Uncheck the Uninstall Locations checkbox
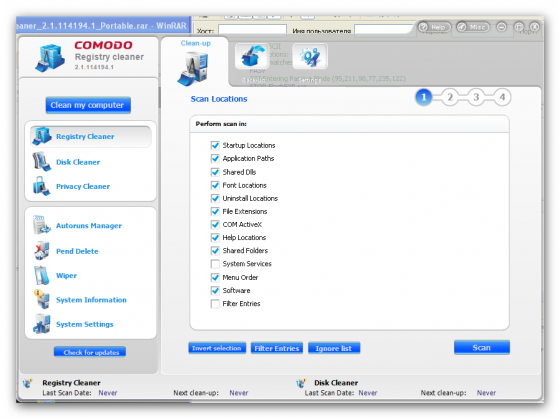Screen dimensions: 560x419 pos(215,198)
